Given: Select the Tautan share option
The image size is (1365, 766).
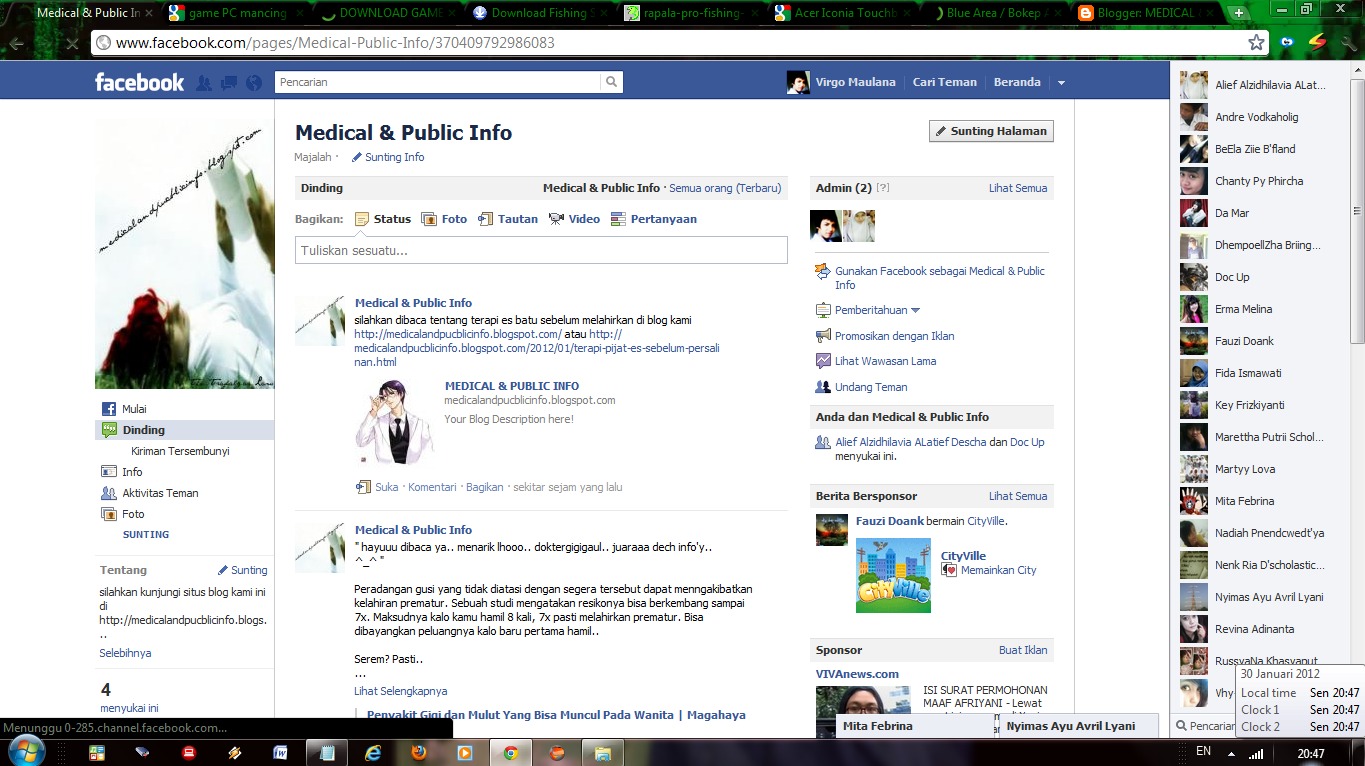Looking at the screenshot, I should click(x=508, y=219).
